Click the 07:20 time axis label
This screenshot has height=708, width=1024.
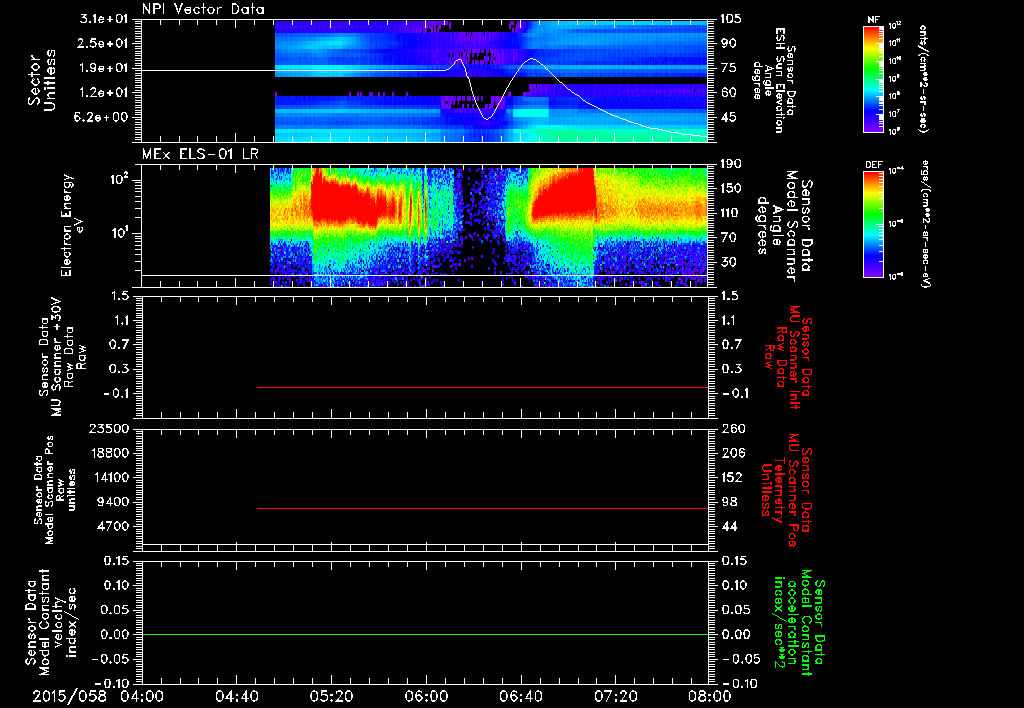coord(615,696)
